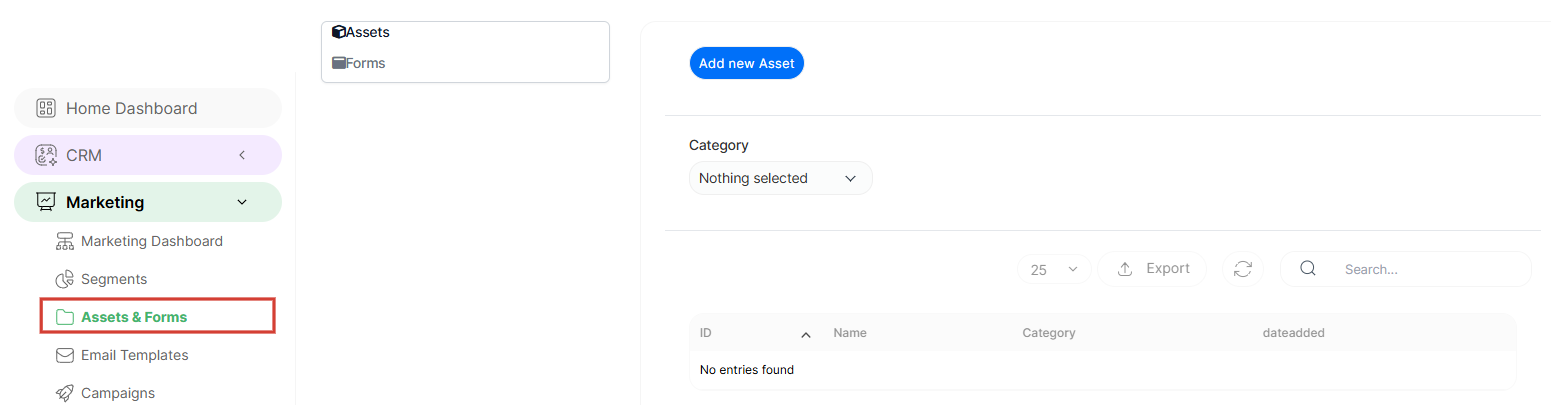Open Assets & Forms in sidebar
The image size is (1551, 405).
tap(134, 317)
